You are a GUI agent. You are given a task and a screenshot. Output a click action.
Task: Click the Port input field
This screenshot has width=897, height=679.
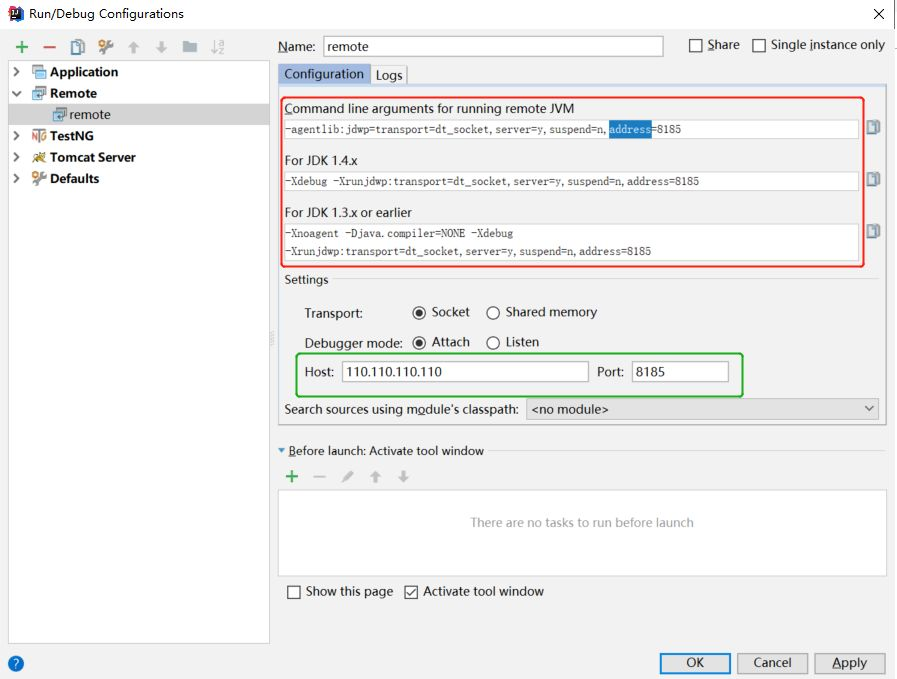pyautogui.click(x=680, y=372)
